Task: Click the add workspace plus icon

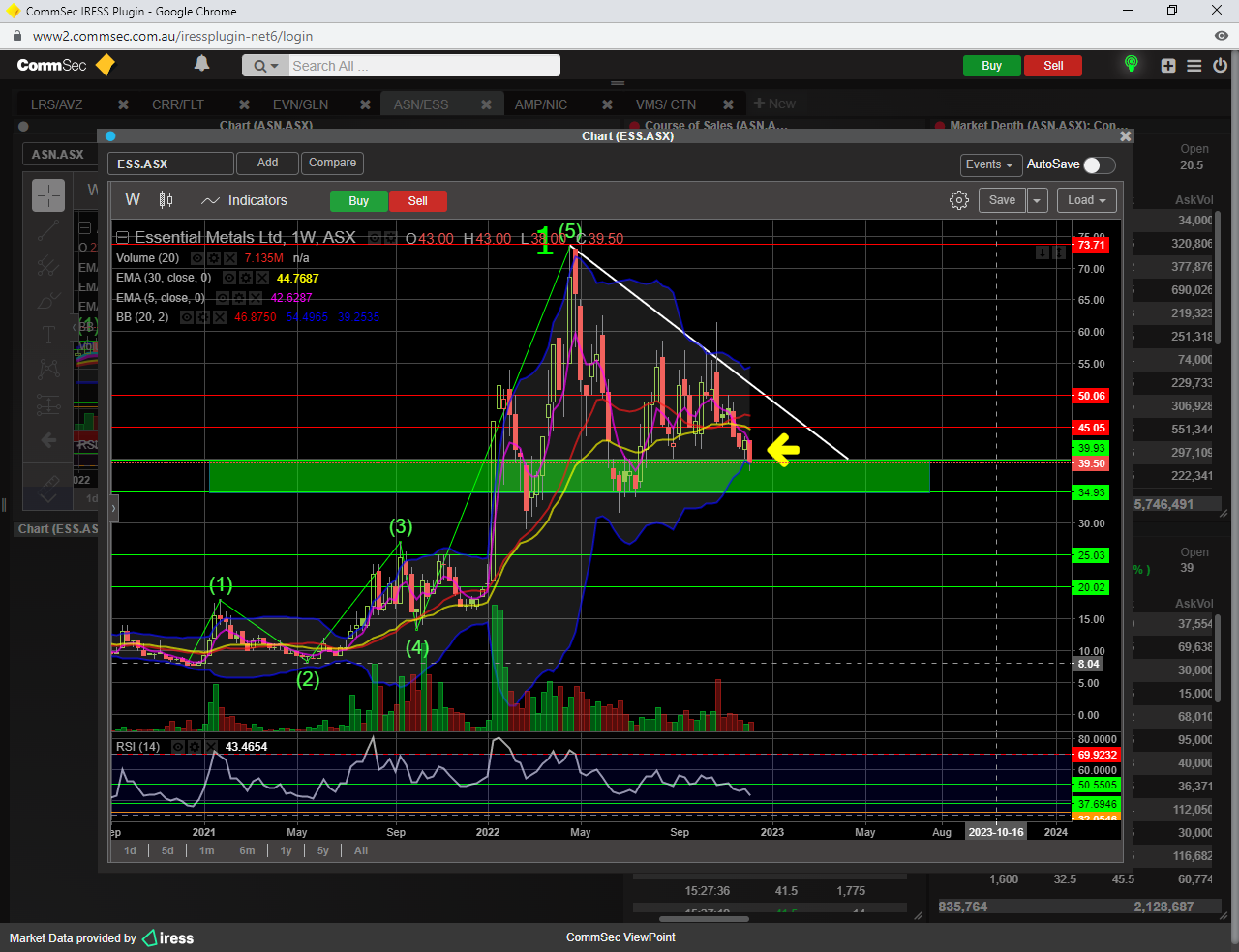Action: pyautogui.click(x=1168, y=66)
